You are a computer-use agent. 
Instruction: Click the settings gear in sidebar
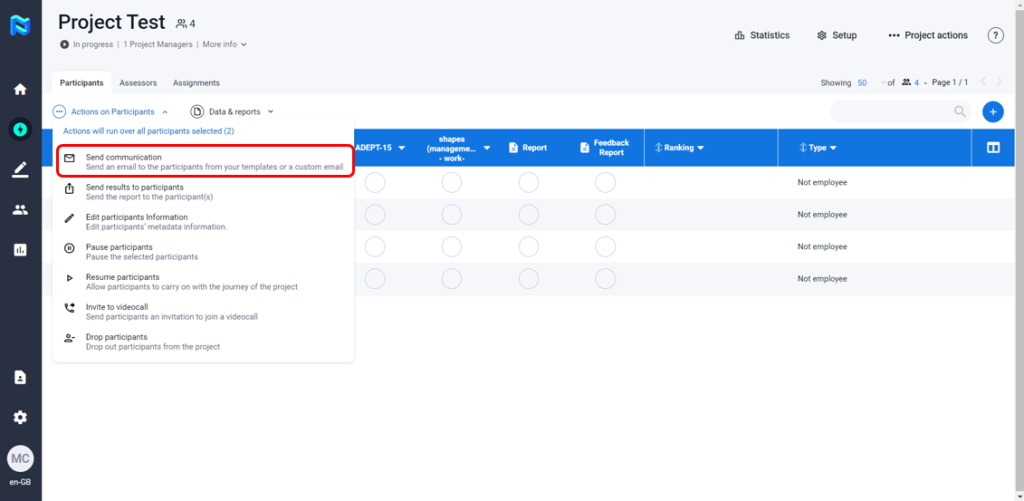(x=20, y=417)
